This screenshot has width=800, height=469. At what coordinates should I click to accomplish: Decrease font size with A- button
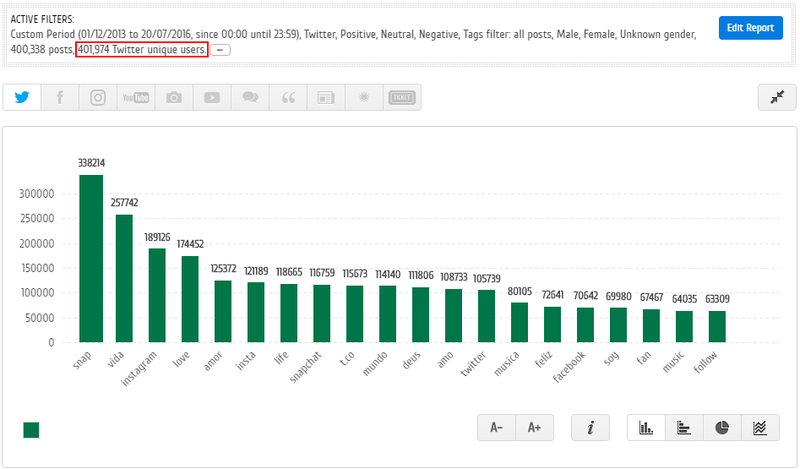pos(497,427)
